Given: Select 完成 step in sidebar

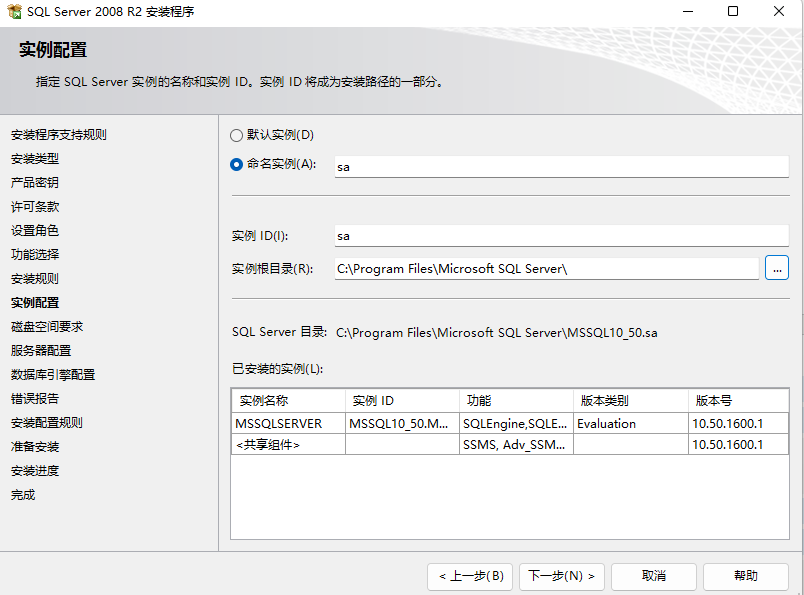Looking at the screenshot, I should point(23,495).
